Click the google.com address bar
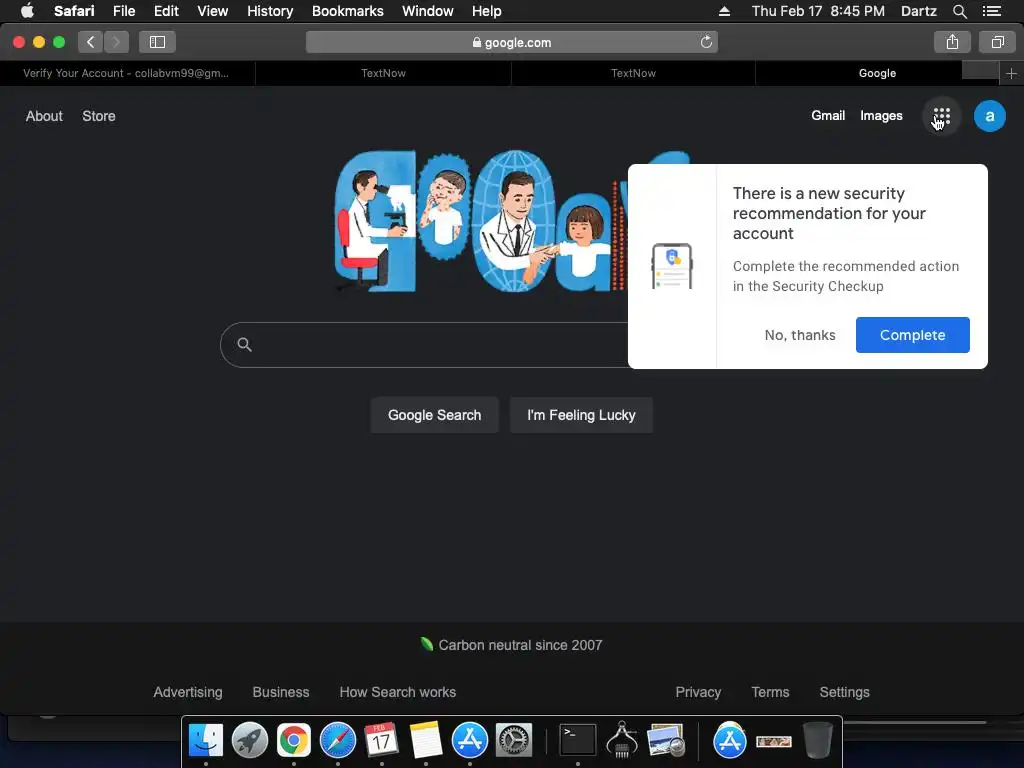This screenshot has width=1024, height=768. pyautogui.click(x=511, y=42)
